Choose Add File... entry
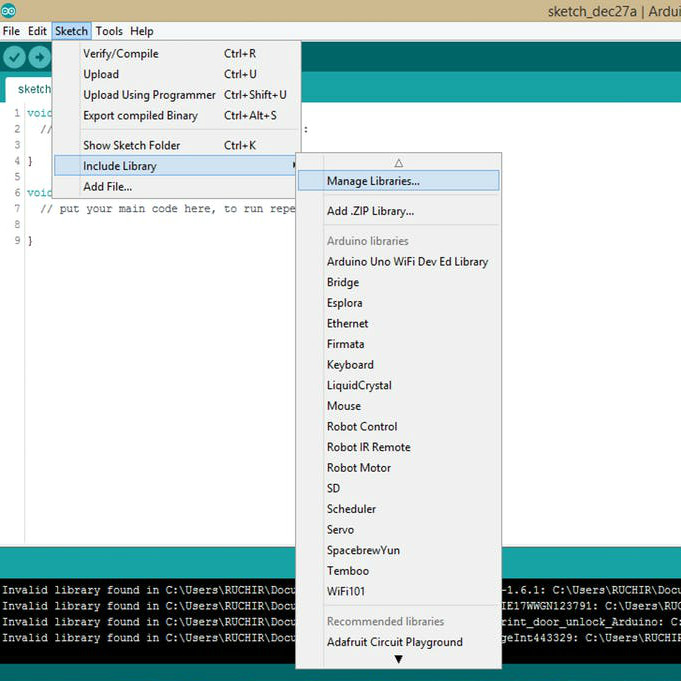The image size is (681, 681). tap(176, 187)
